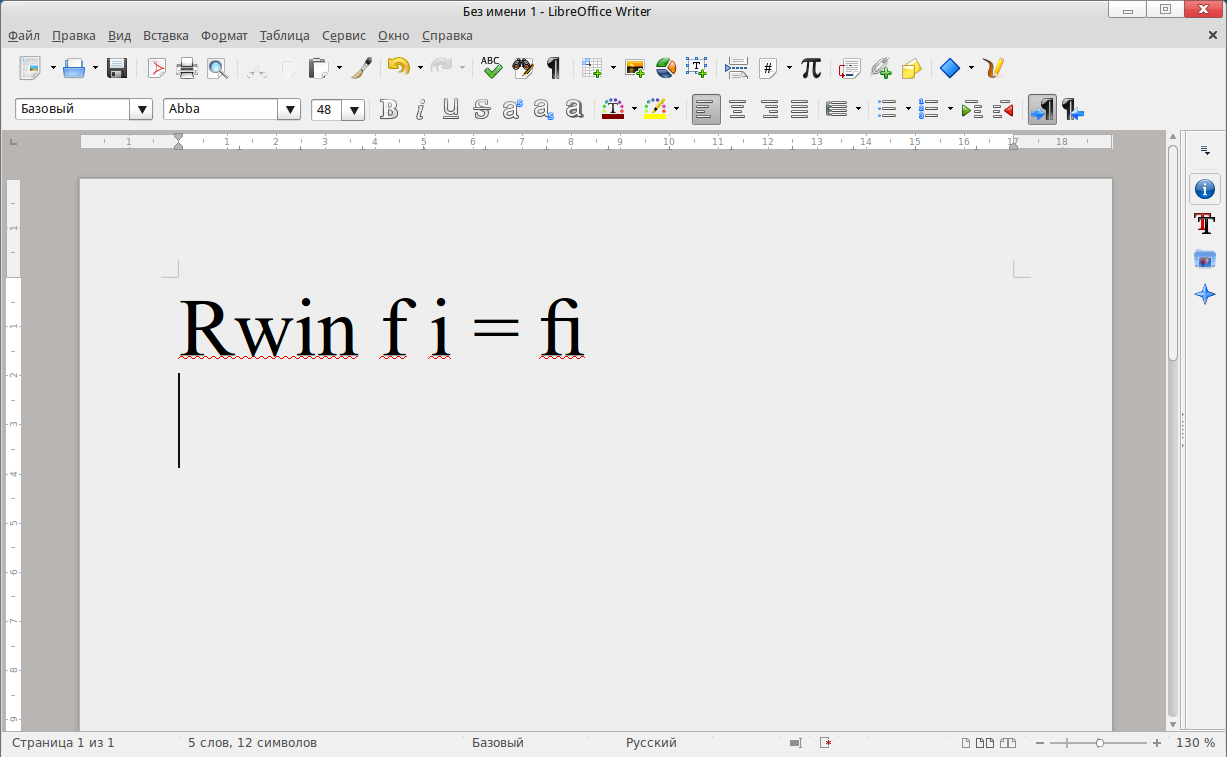
Task: Click the zoom slider in status bar
Action: 1100,743
